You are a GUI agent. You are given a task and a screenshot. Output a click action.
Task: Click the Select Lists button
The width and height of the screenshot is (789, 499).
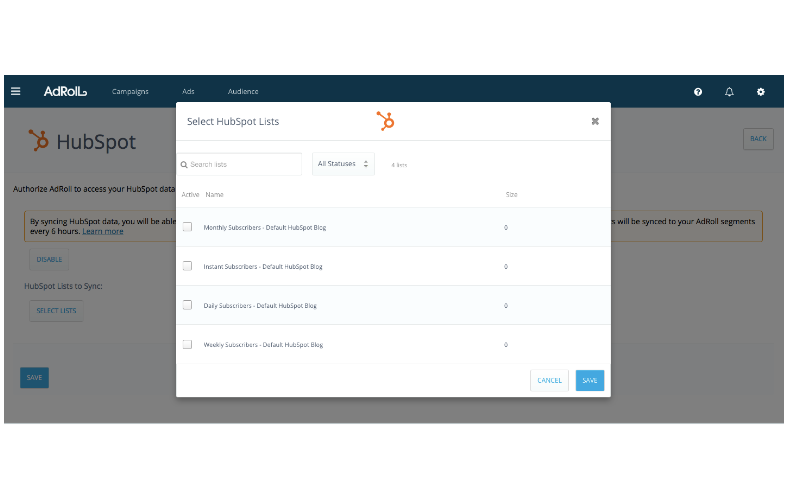tap(56, 311)
